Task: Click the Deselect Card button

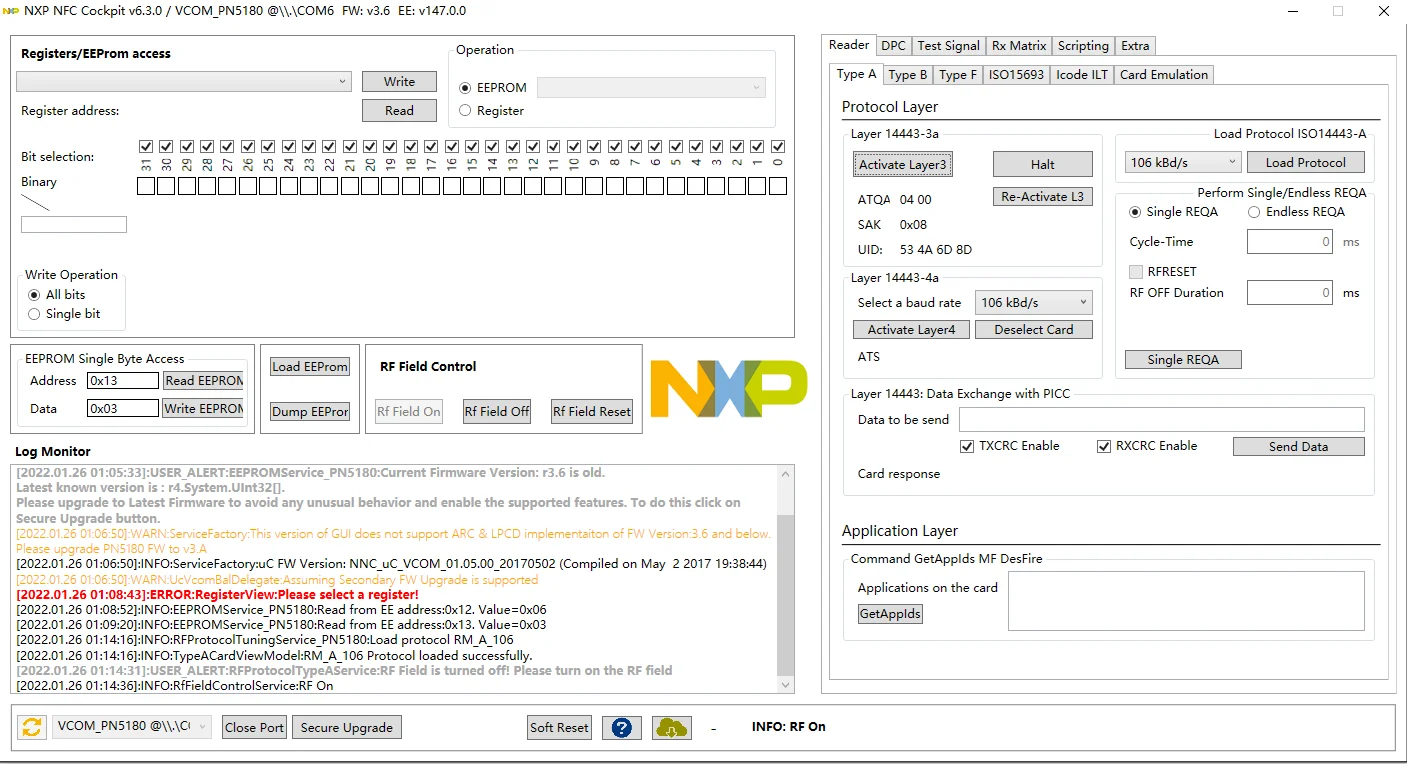Action: click(x=1034, y=330)
